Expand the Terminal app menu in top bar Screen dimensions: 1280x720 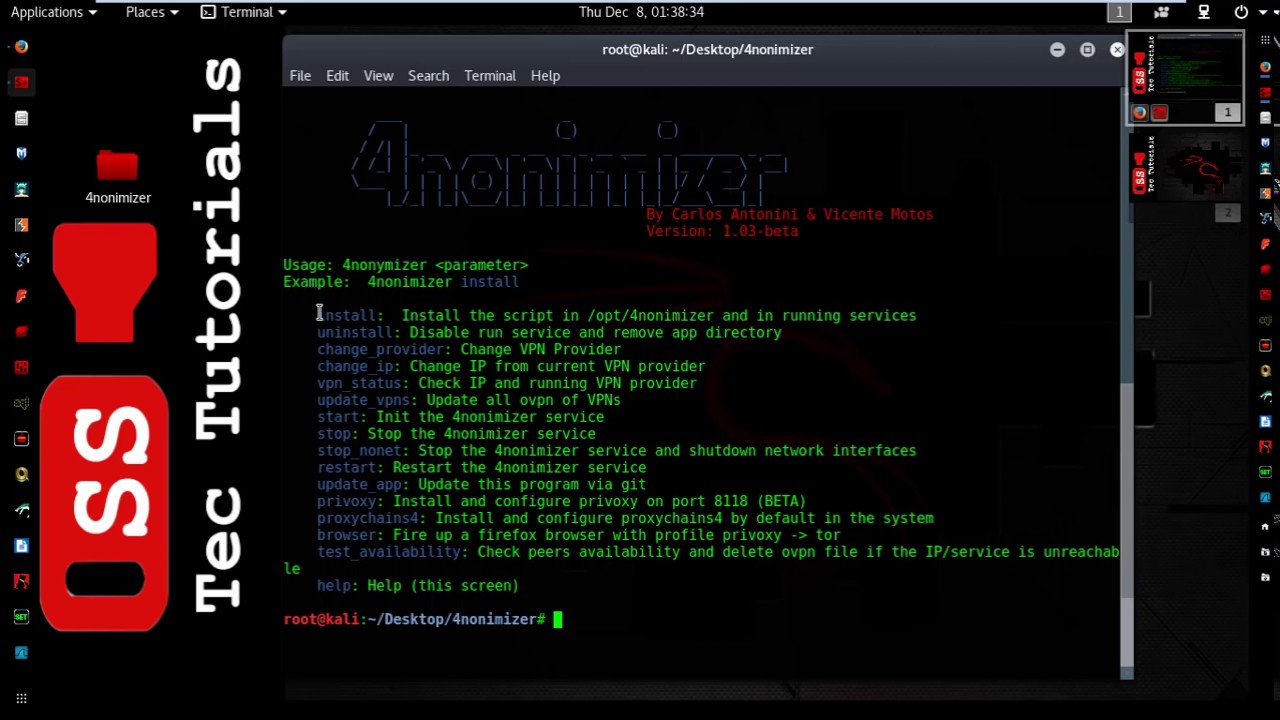coord(244,12)
